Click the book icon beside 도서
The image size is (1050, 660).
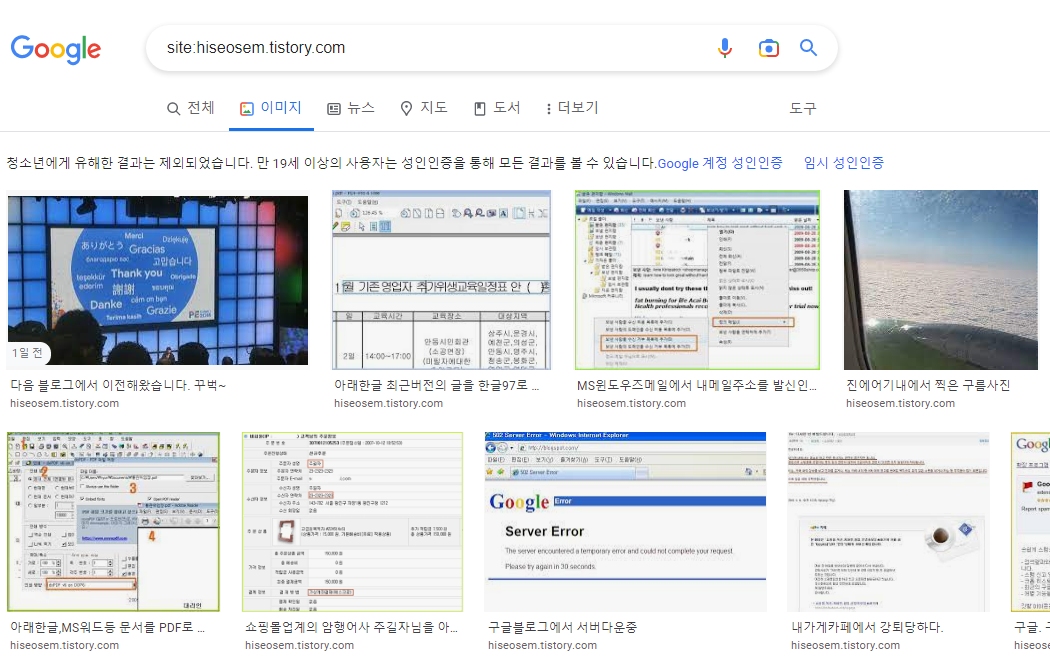(479, 108)
